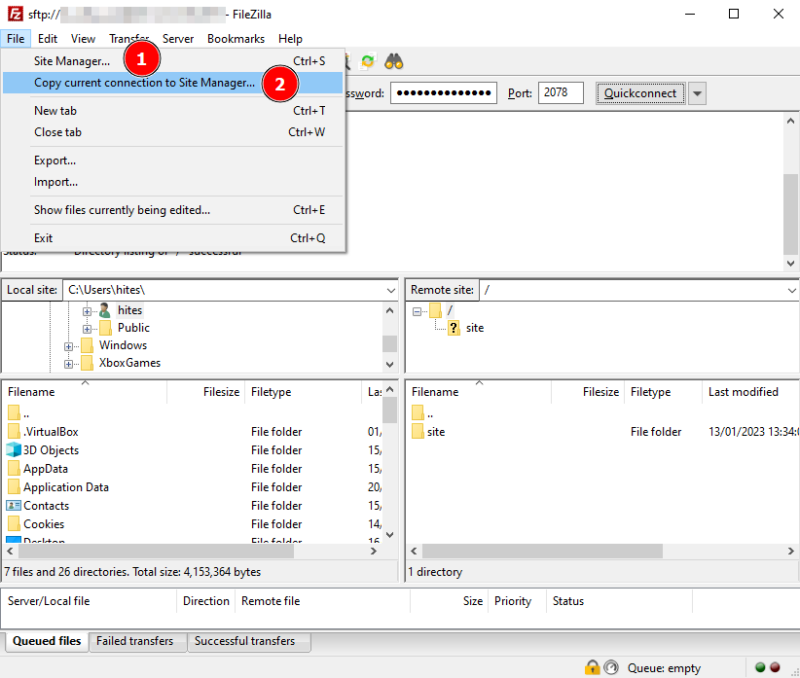Choose Exit from File menu
Screen dimensions: 800x678
[172, 238]
